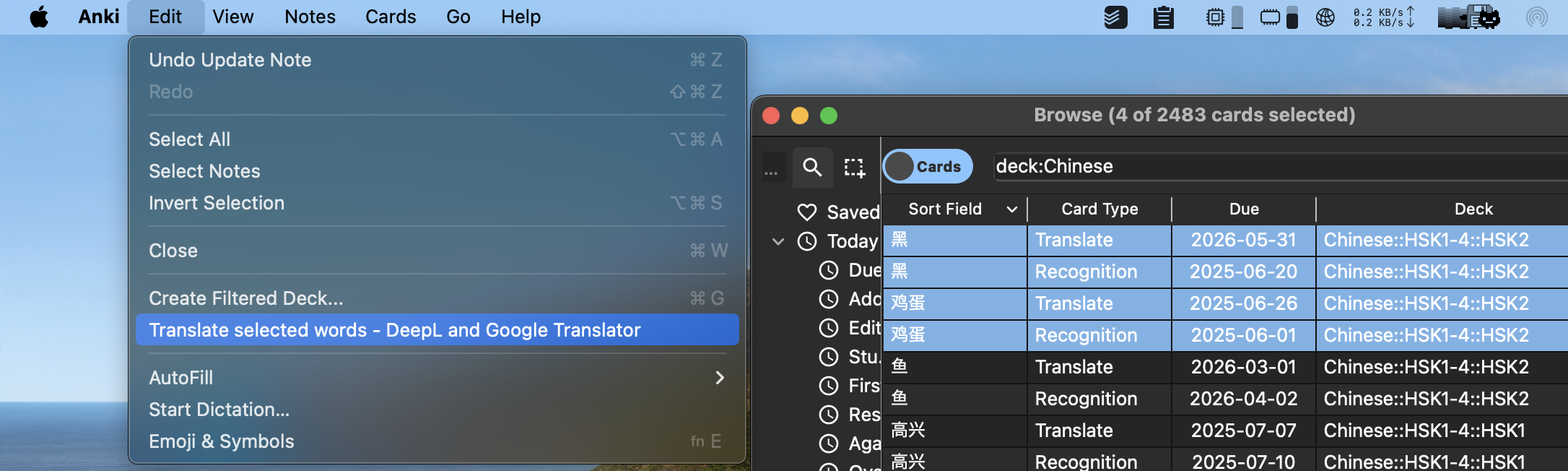The width and height of the screenshot is (1568, 471).
Task: Collapse the Today sidebar section
Action: point(778,241)
